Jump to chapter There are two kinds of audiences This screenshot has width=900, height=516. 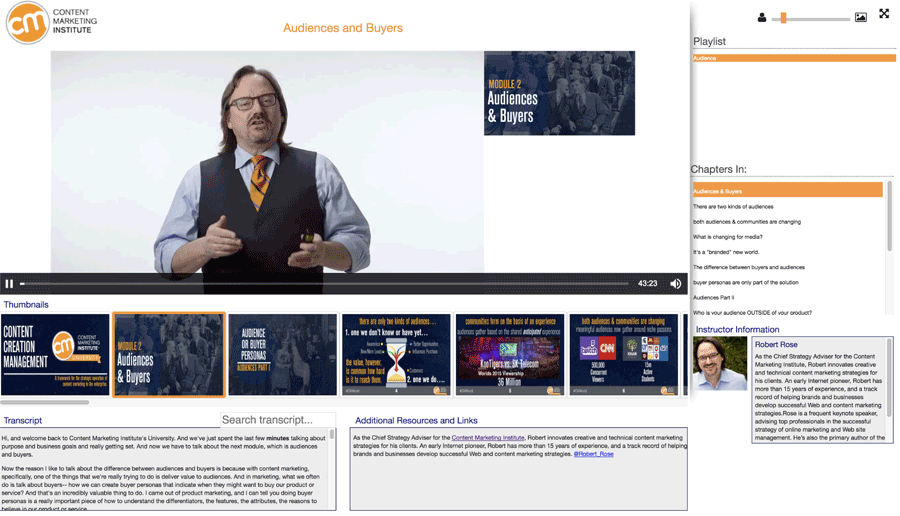point(733,207)
